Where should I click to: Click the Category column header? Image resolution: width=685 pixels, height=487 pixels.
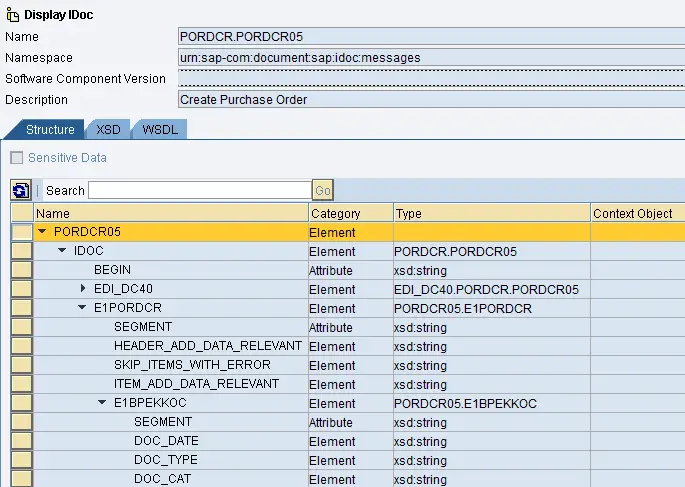point(351,213)
